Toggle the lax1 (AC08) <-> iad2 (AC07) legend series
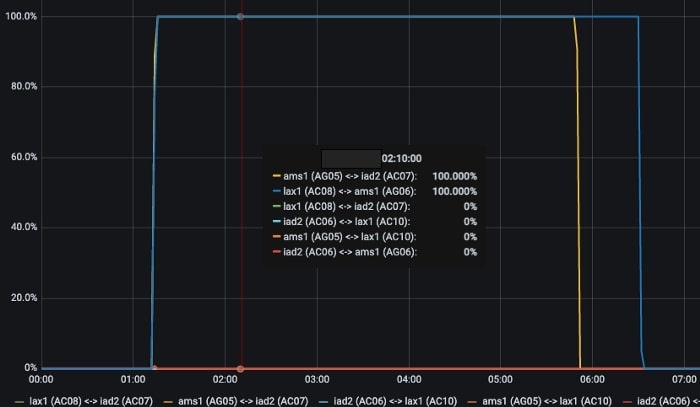 [80, 400]
